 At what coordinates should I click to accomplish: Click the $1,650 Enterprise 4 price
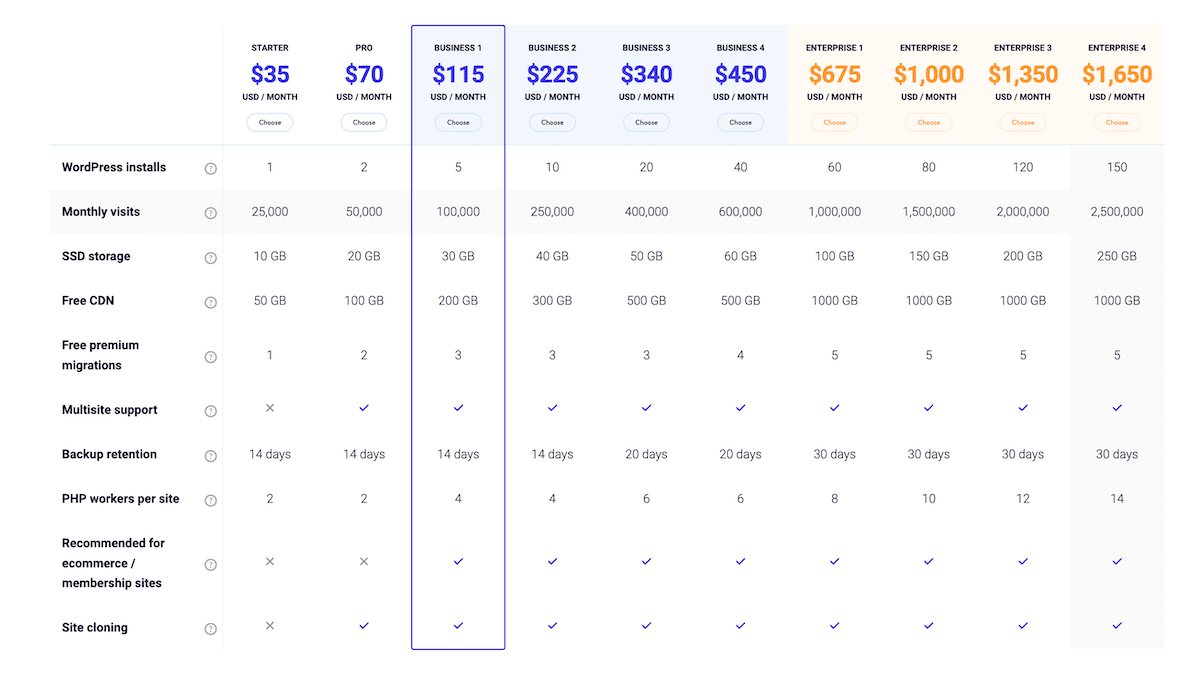click(x=1117, y=73)
